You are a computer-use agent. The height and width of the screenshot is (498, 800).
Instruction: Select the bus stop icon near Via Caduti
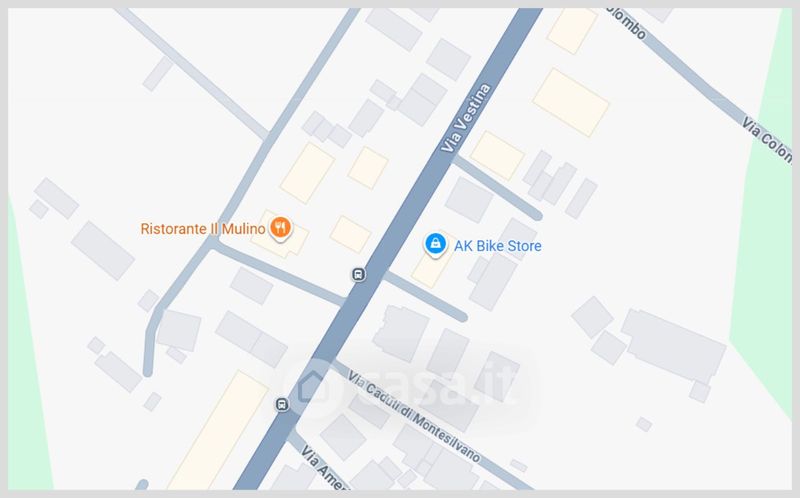click(x=282, y=405)
